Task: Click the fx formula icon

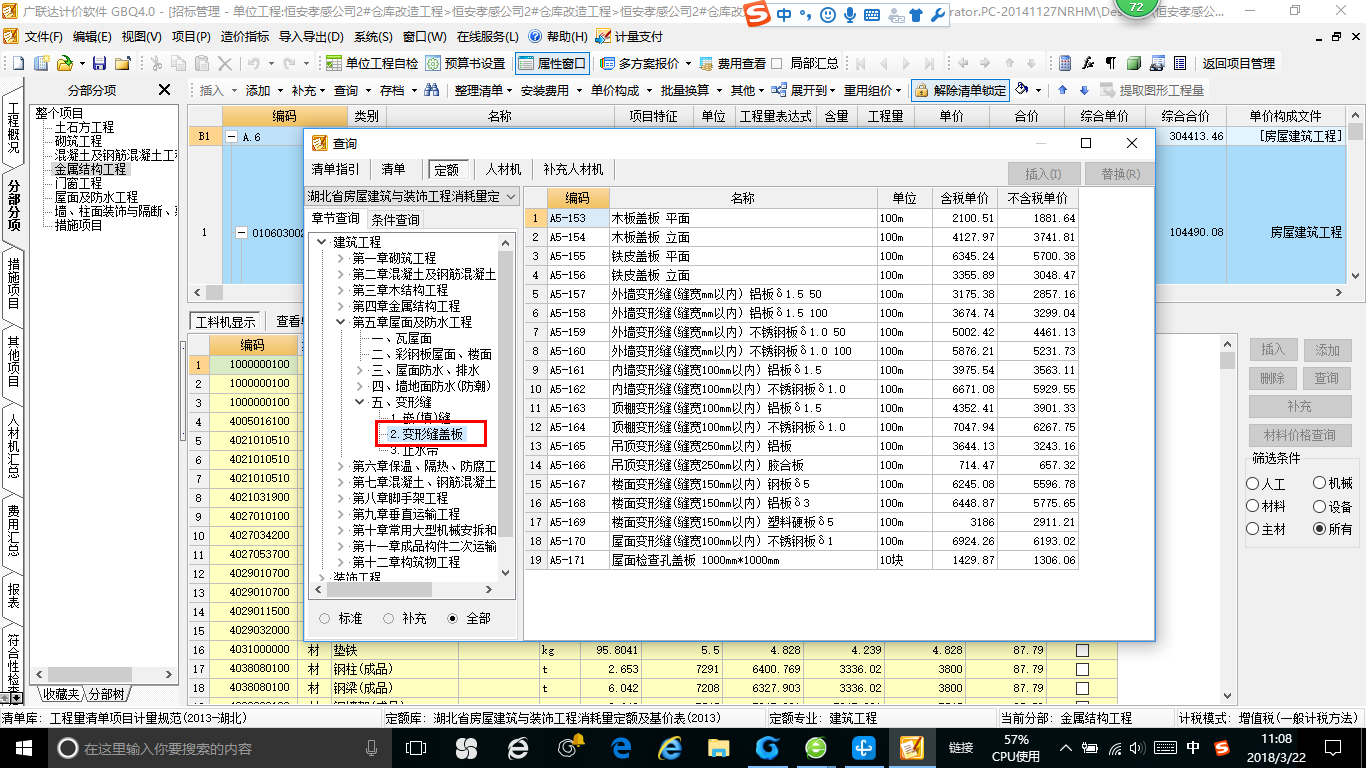Action: [x=1088, y=63]
